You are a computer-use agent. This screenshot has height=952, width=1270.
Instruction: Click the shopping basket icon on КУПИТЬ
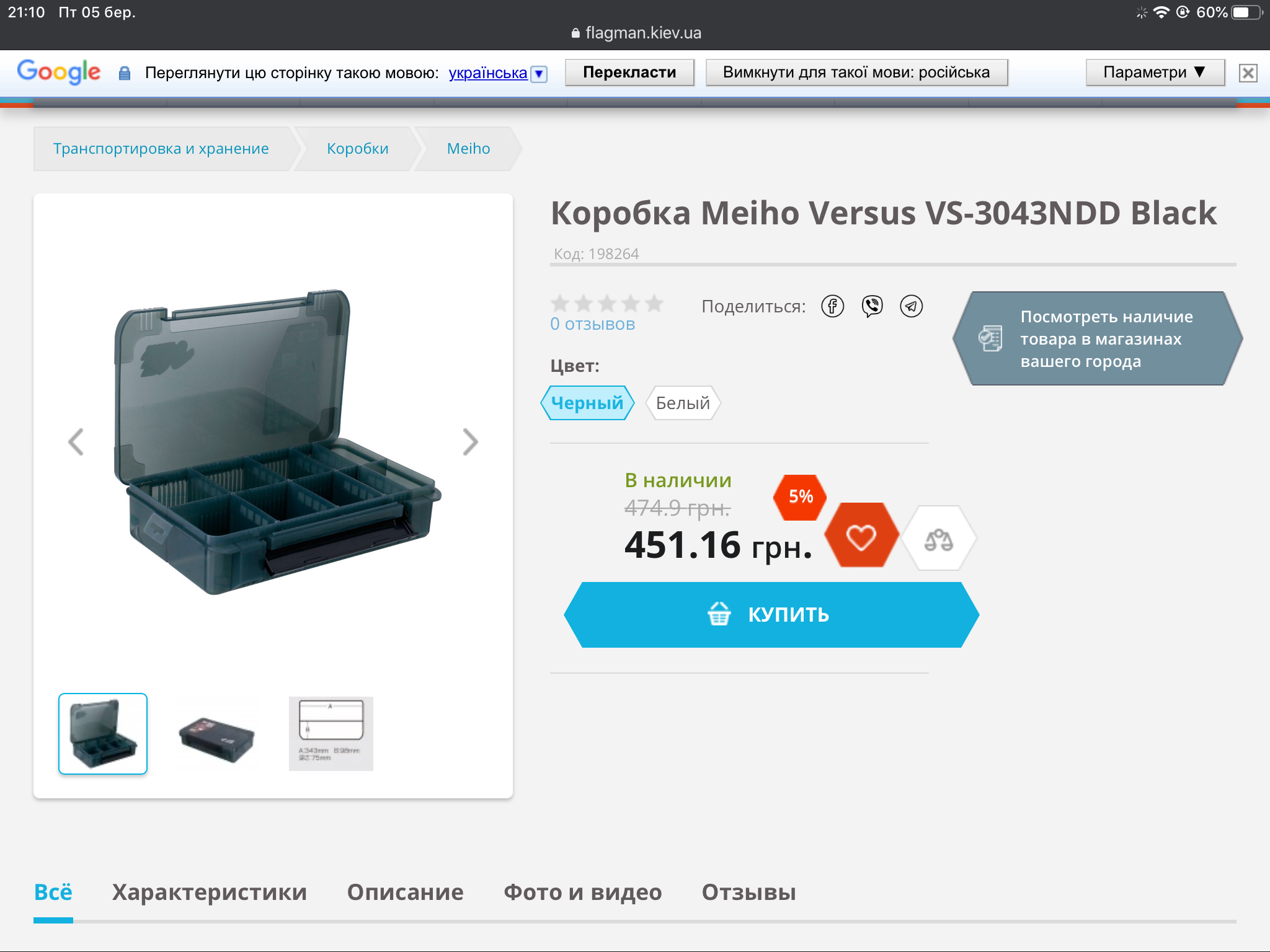(x=719, y=614)
